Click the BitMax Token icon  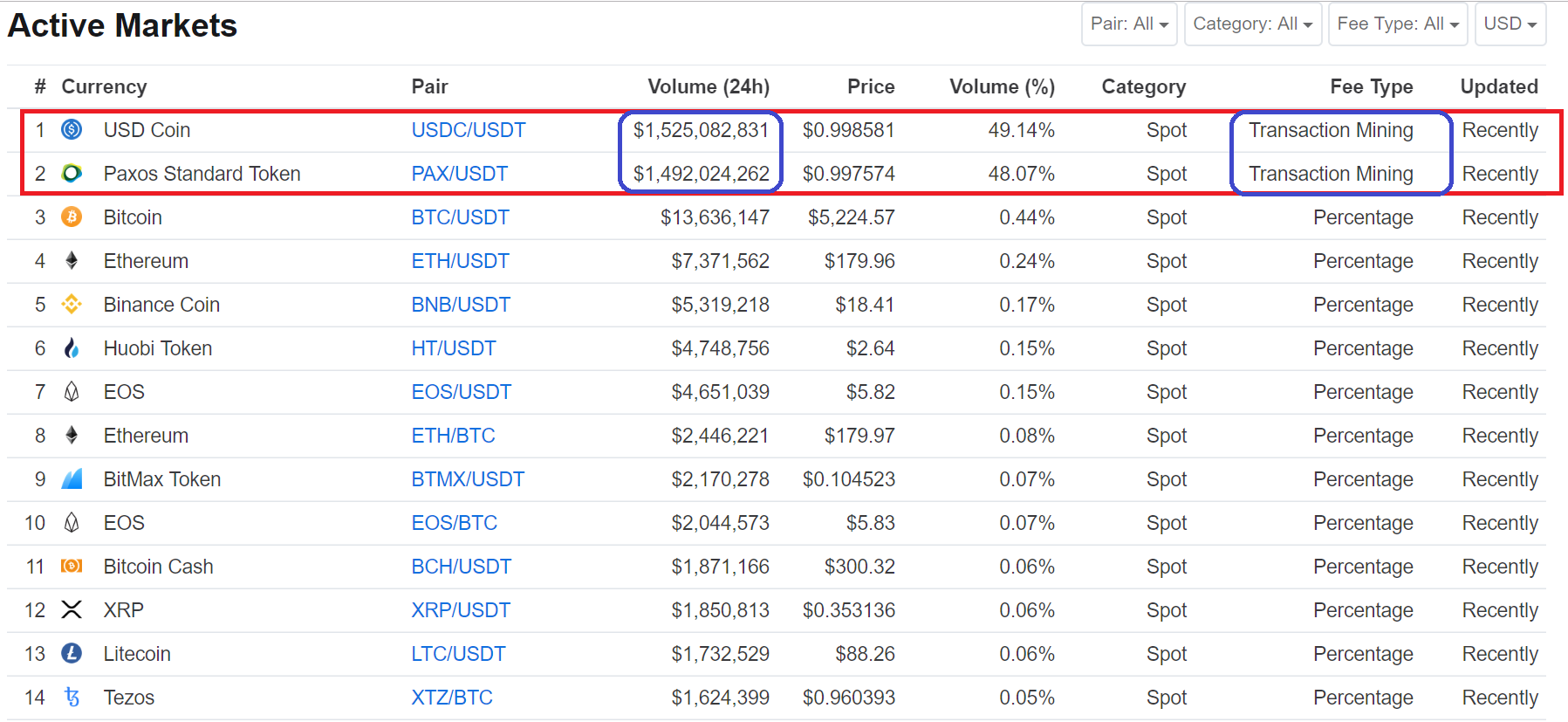tap(72, 479)
